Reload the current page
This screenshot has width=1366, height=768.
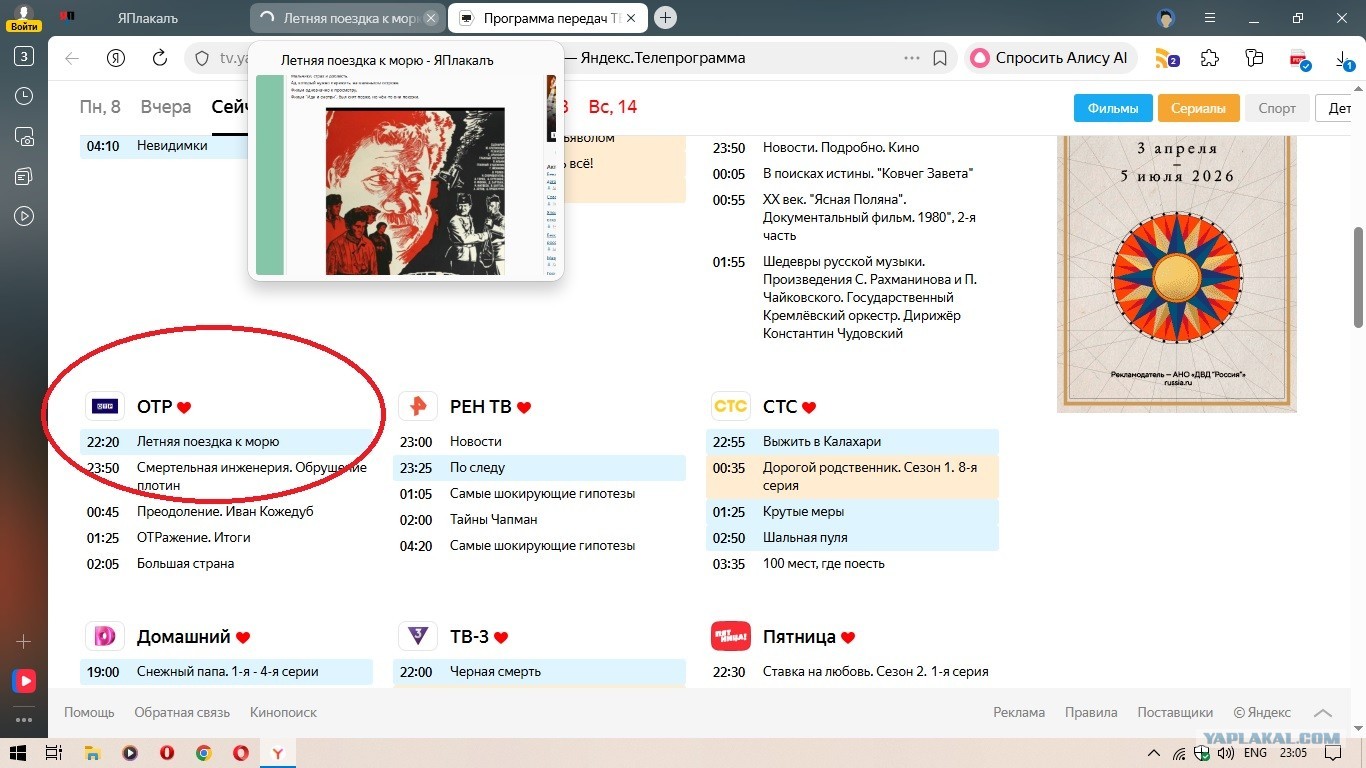point(160,58)
